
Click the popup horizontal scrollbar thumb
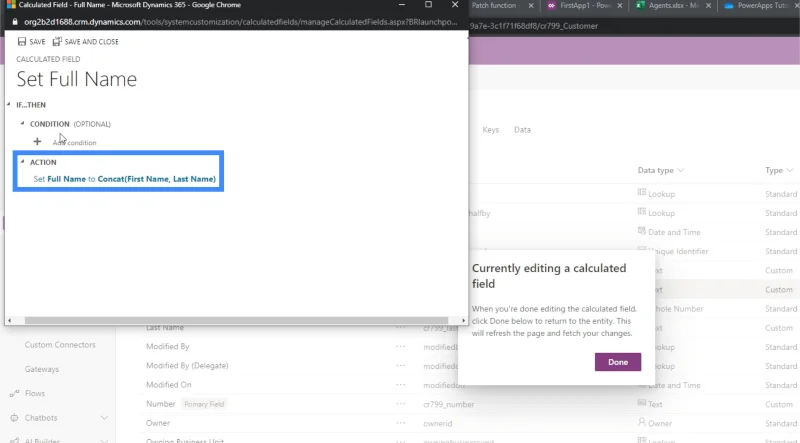236,321
